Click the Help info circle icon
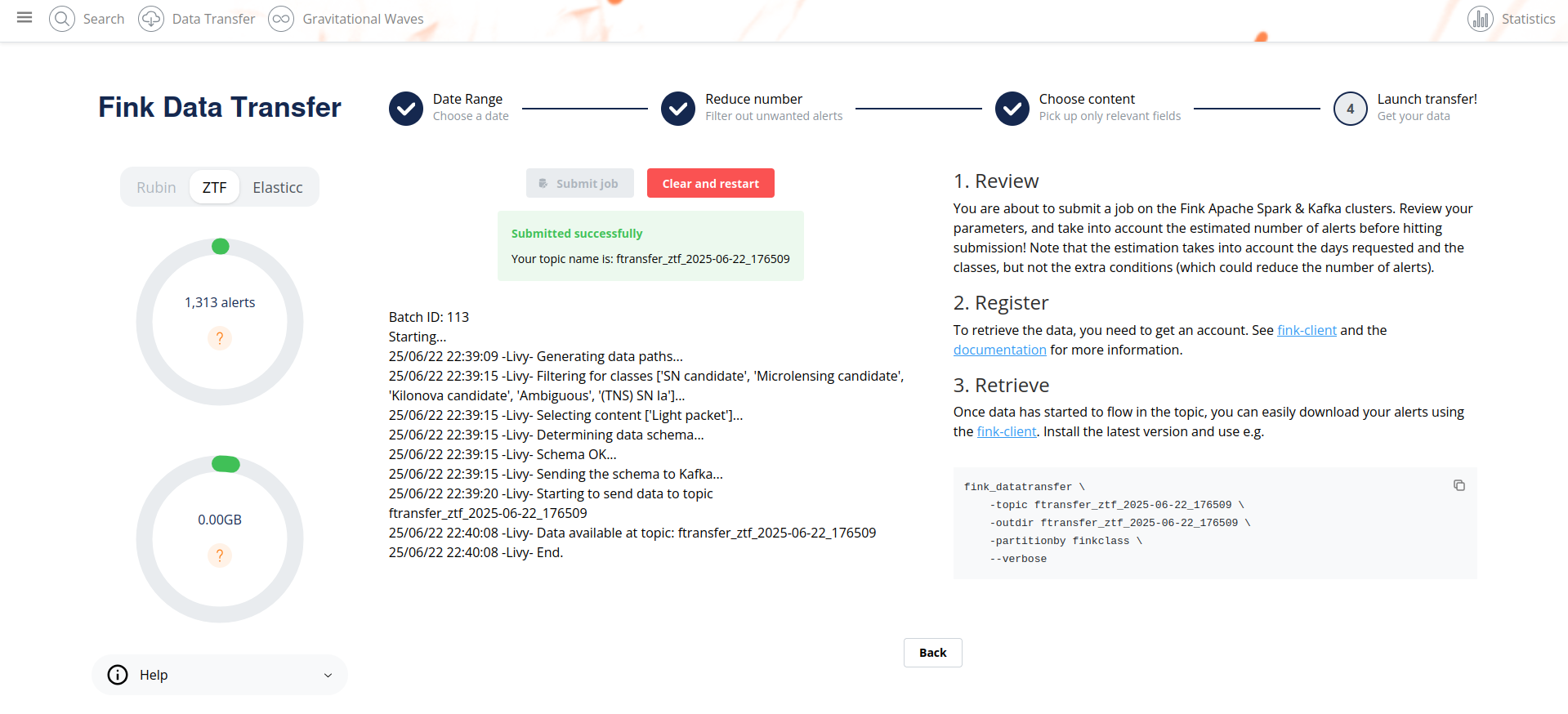This screenshot has height=714, width=1568. pos(118,675)
